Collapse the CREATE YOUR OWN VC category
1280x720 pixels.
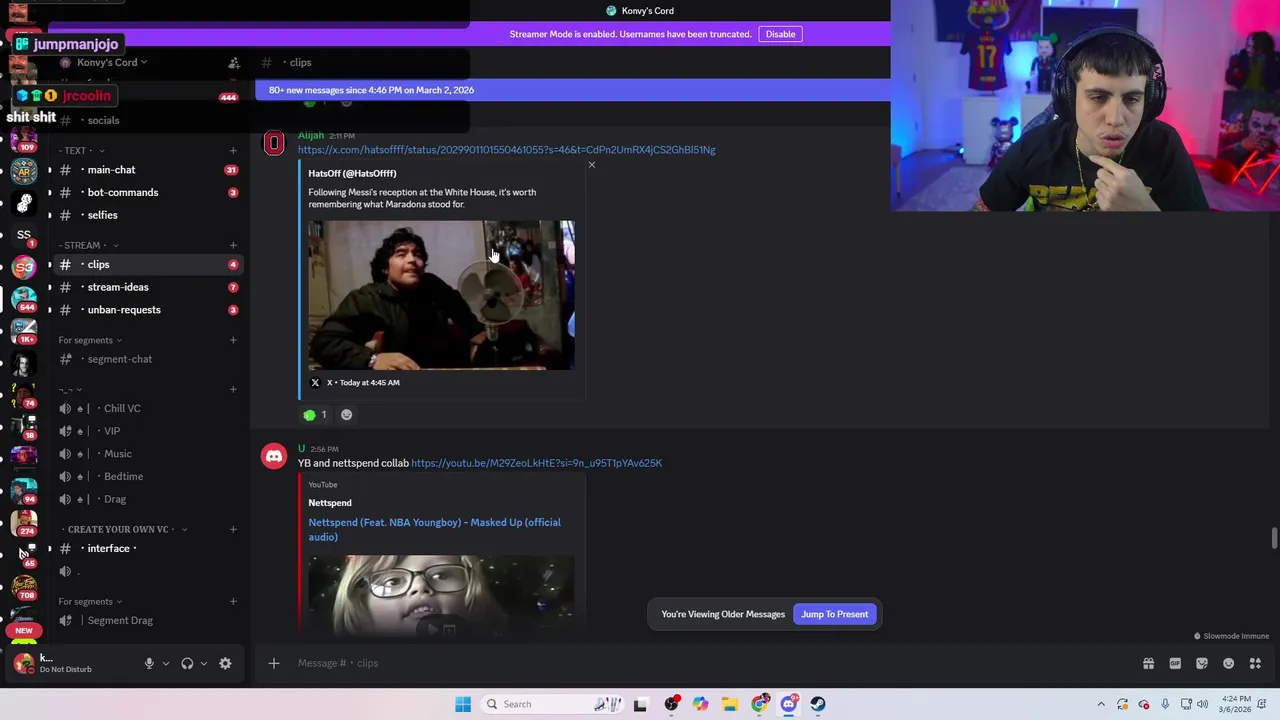coord(124,529)
